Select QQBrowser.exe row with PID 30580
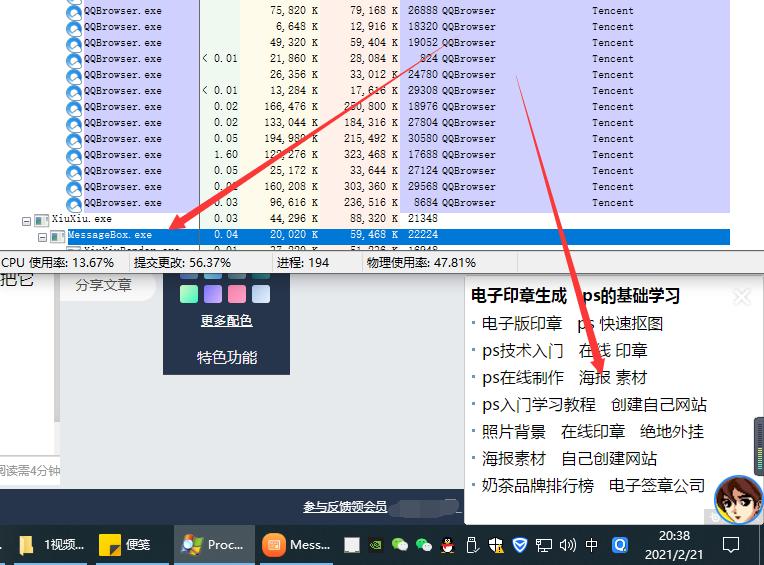This screenshot has height=565, width=764. [x=399, y=139]
